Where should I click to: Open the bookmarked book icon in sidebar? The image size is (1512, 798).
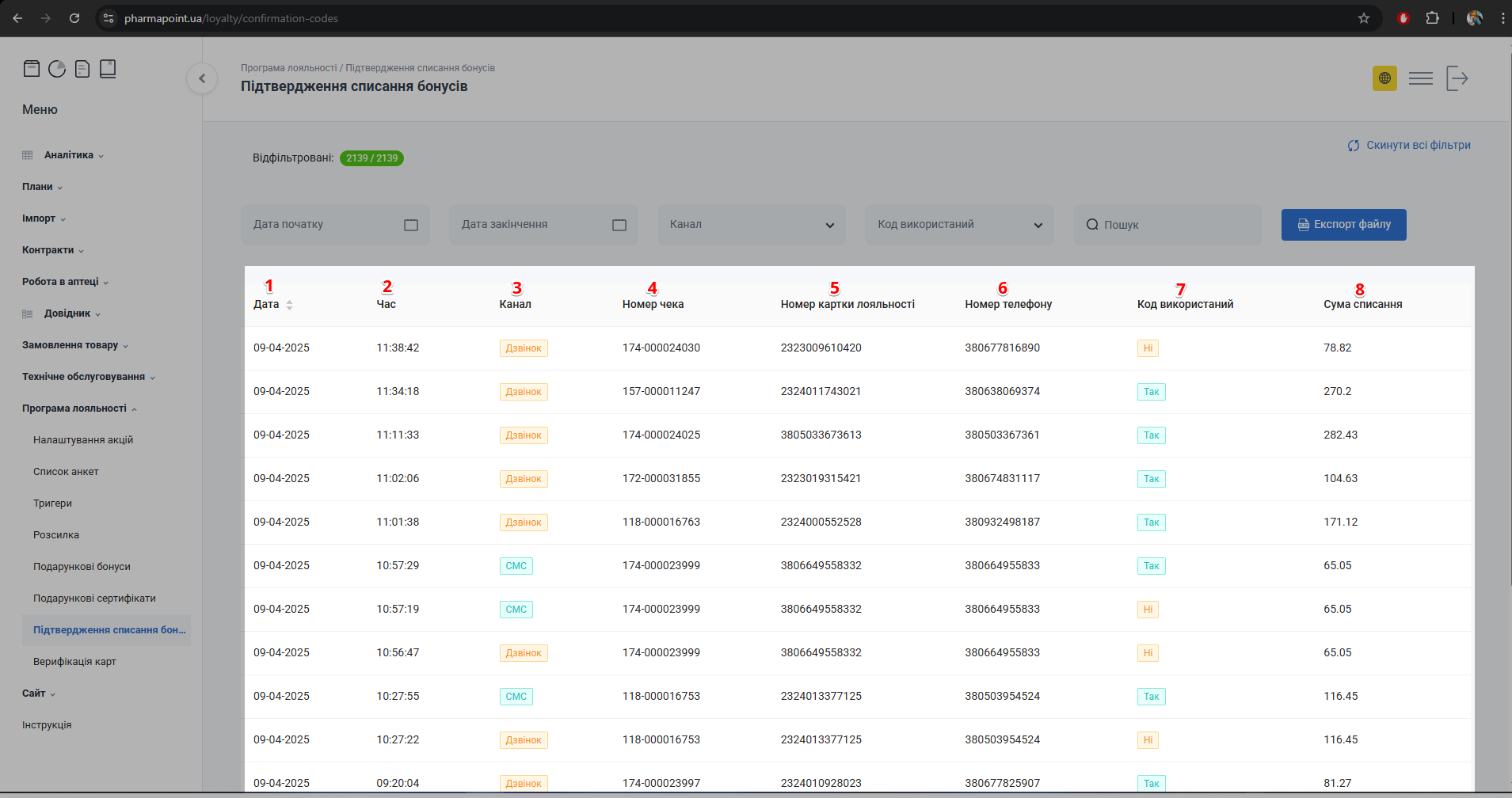[x=108, y=69]
